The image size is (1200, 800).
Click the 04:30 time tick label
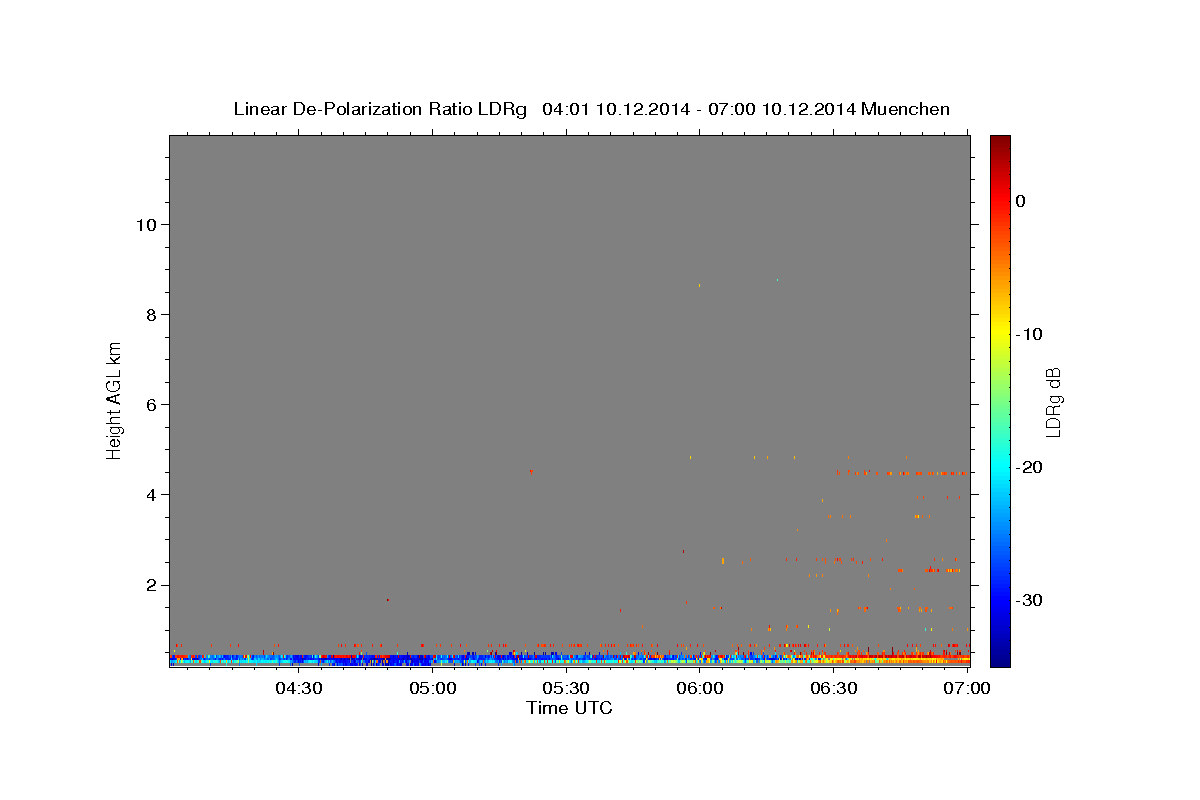[x=298, y=688]
